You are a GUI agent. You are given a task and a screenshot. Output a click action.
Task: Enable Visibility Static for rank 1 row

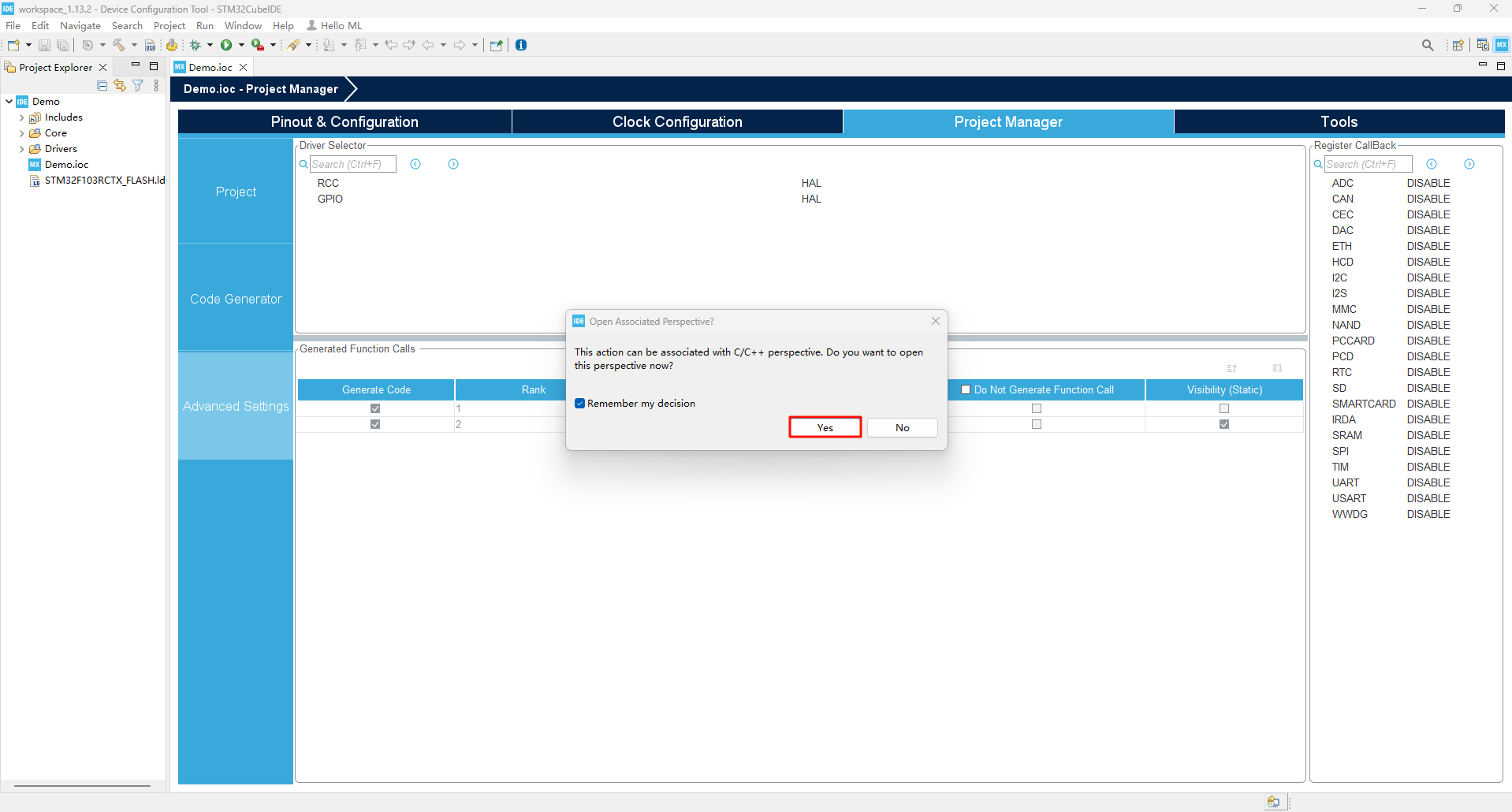point(1224,408)
